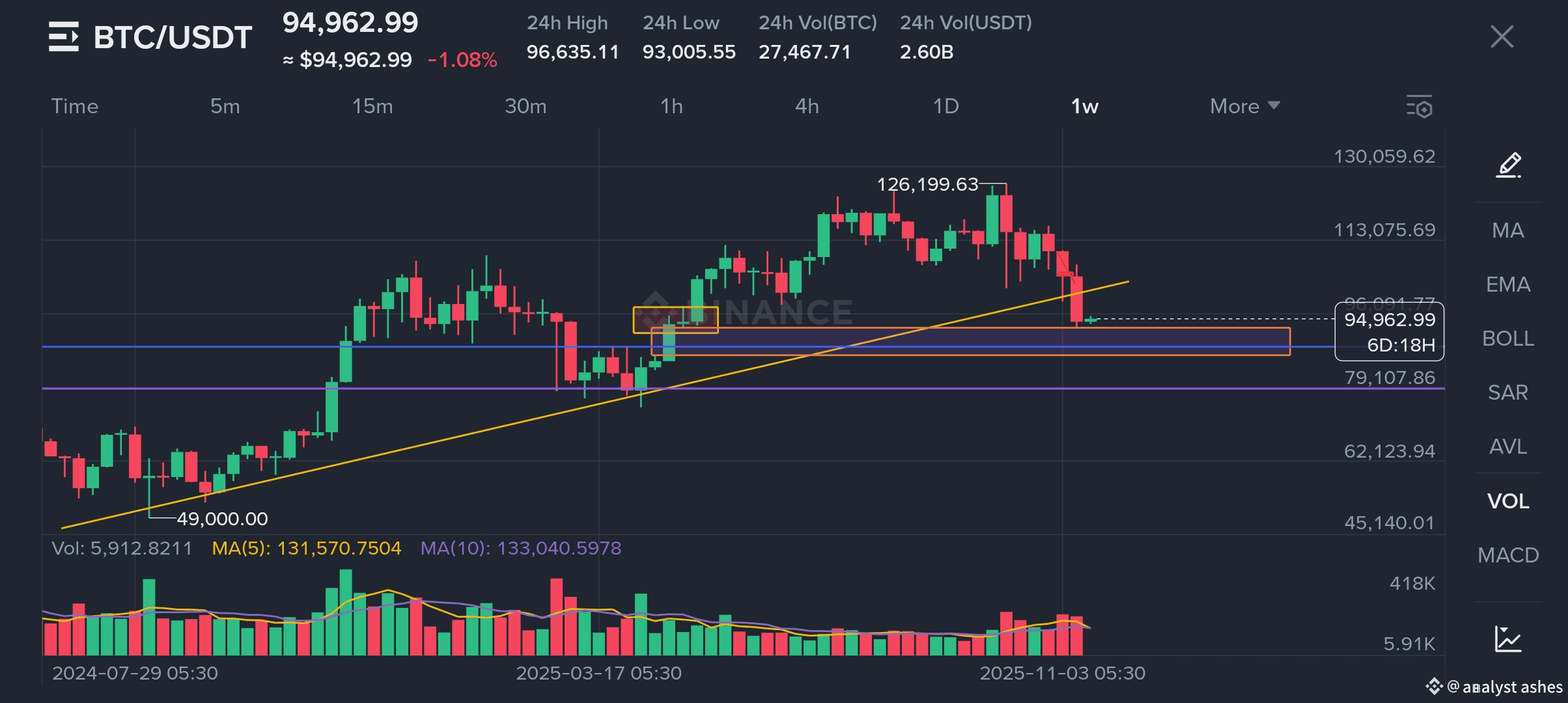Click the Time line-chart option
Viewport: 1568px width, 703px height.
(x=75, y=106)
